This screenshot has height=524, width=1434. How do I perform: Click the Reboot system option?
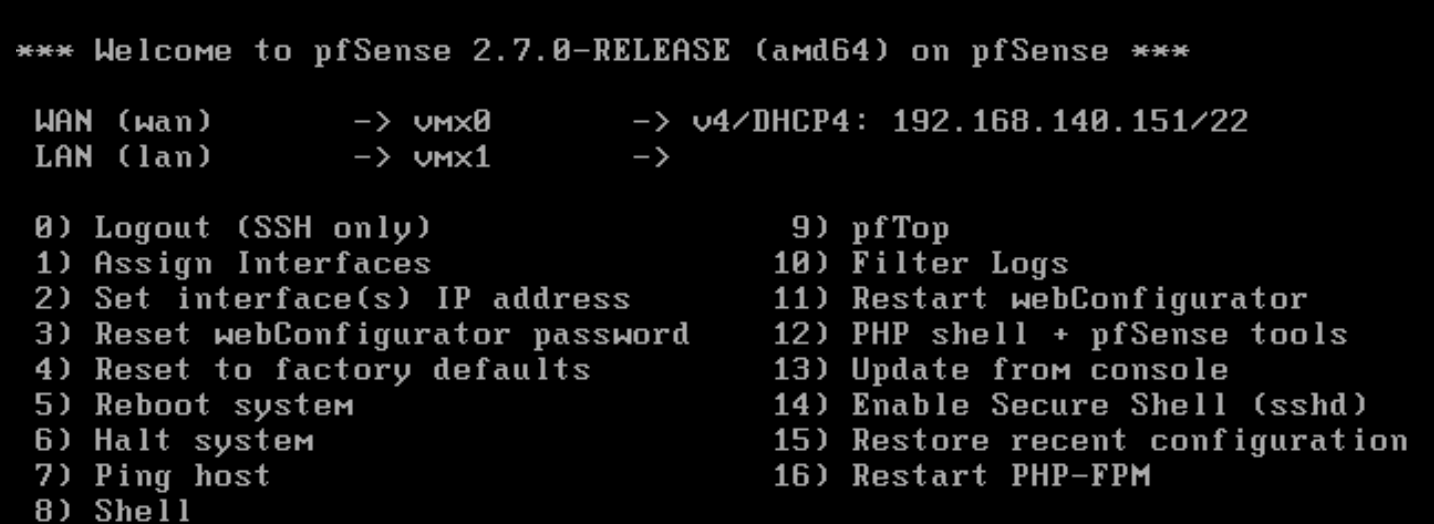click(194, 405)
